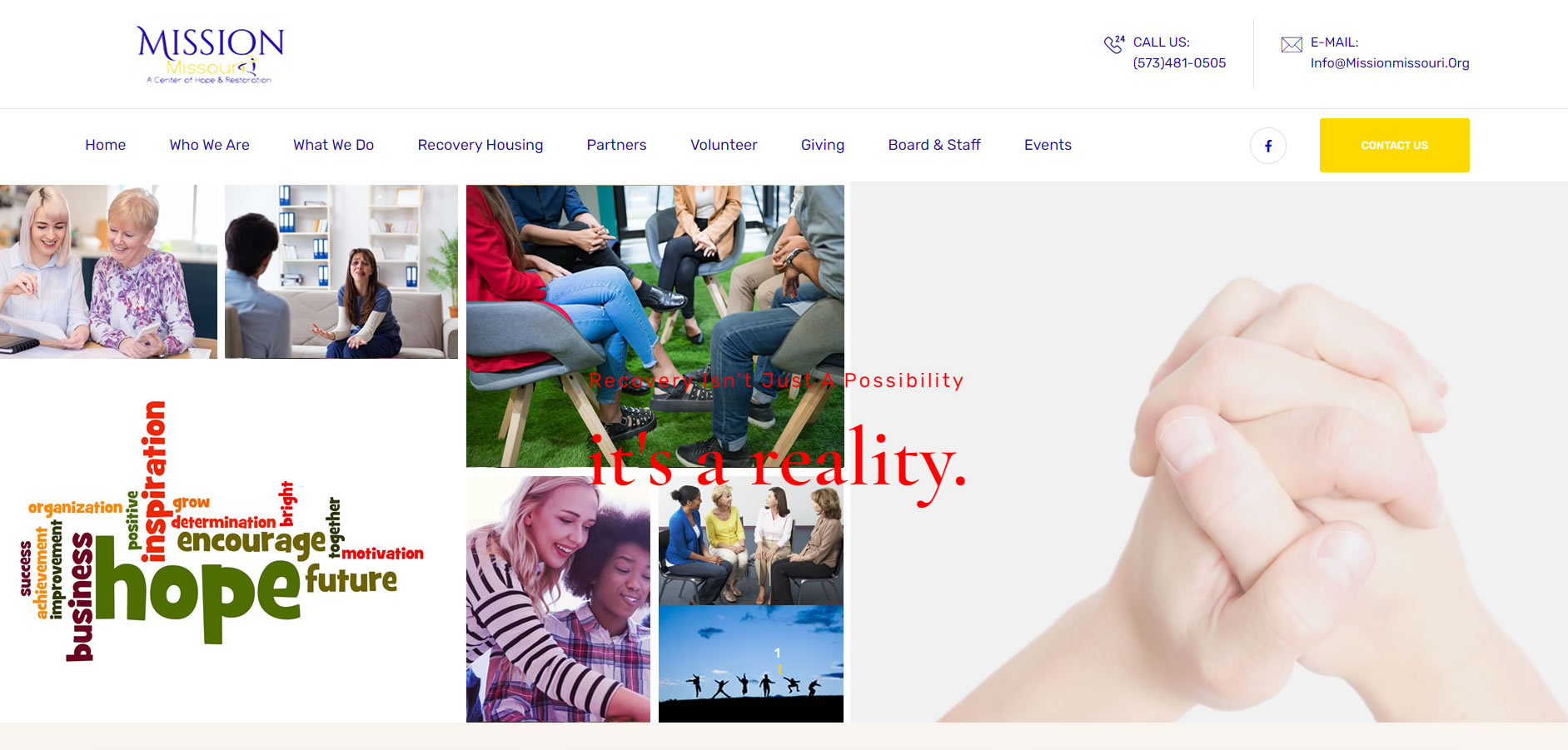1568x750 pixels.
Task: Open the Partners page
Action: point(617,145)
